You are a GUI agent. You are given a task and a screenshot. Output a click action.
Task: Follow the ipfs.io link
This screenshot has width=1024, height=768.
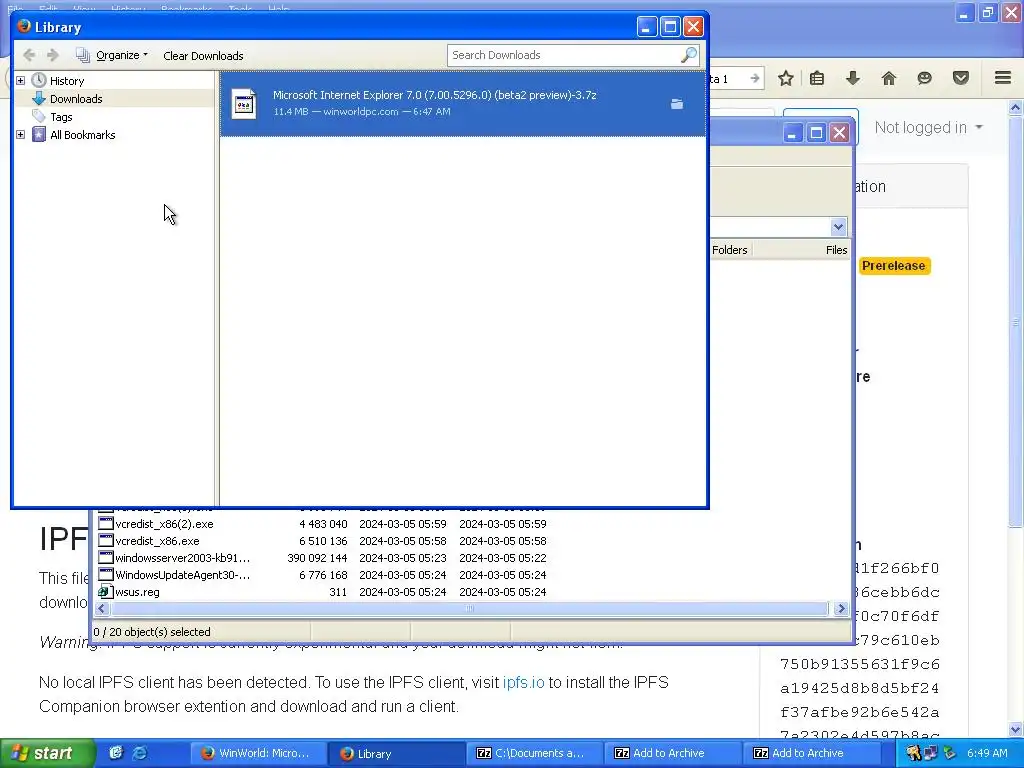point(523,682)
